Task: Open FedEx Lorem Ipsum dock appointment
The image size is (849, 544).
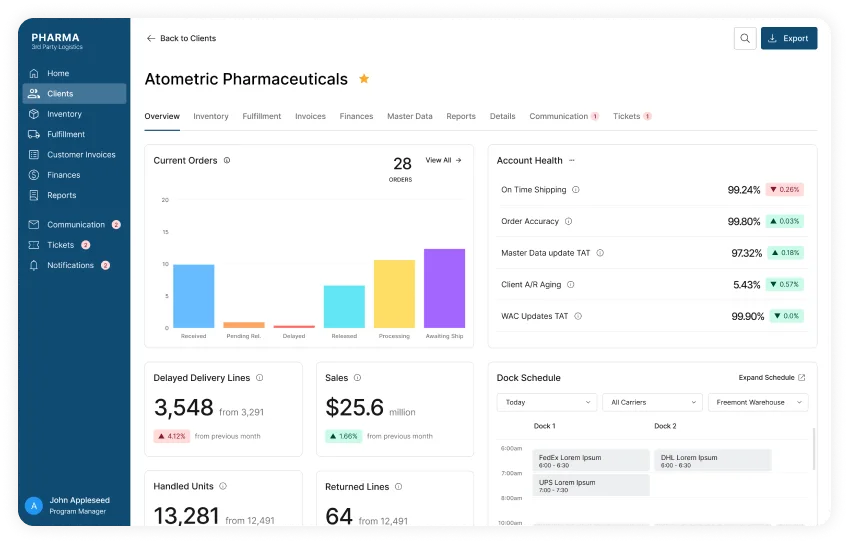Action: (x=590, y=460)
